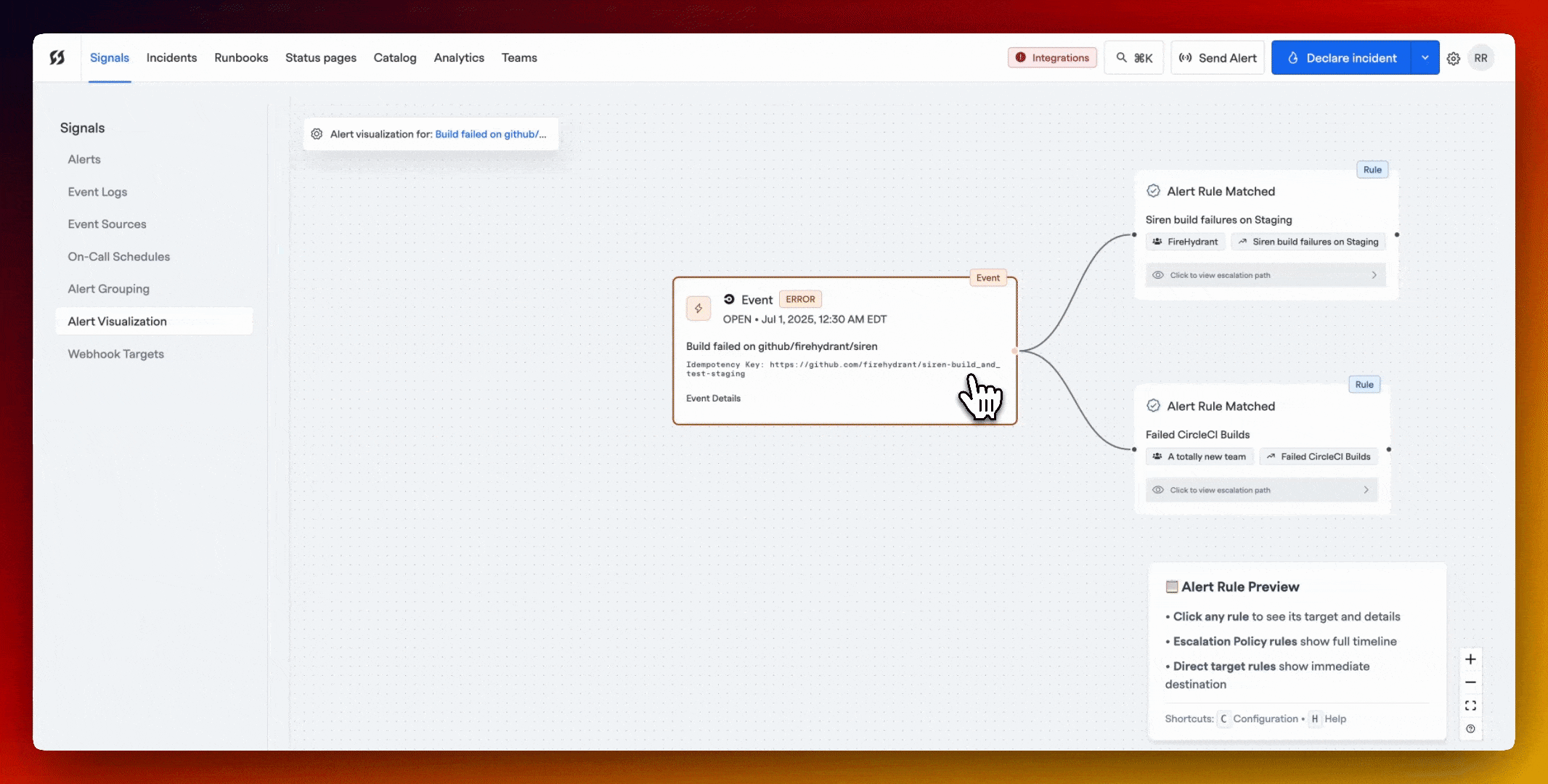Viewport: 1548px width, 784px height.
Task: Click the checkmark icon on CircleCI Alert Rule Matched
Action: pos(1153,406)
